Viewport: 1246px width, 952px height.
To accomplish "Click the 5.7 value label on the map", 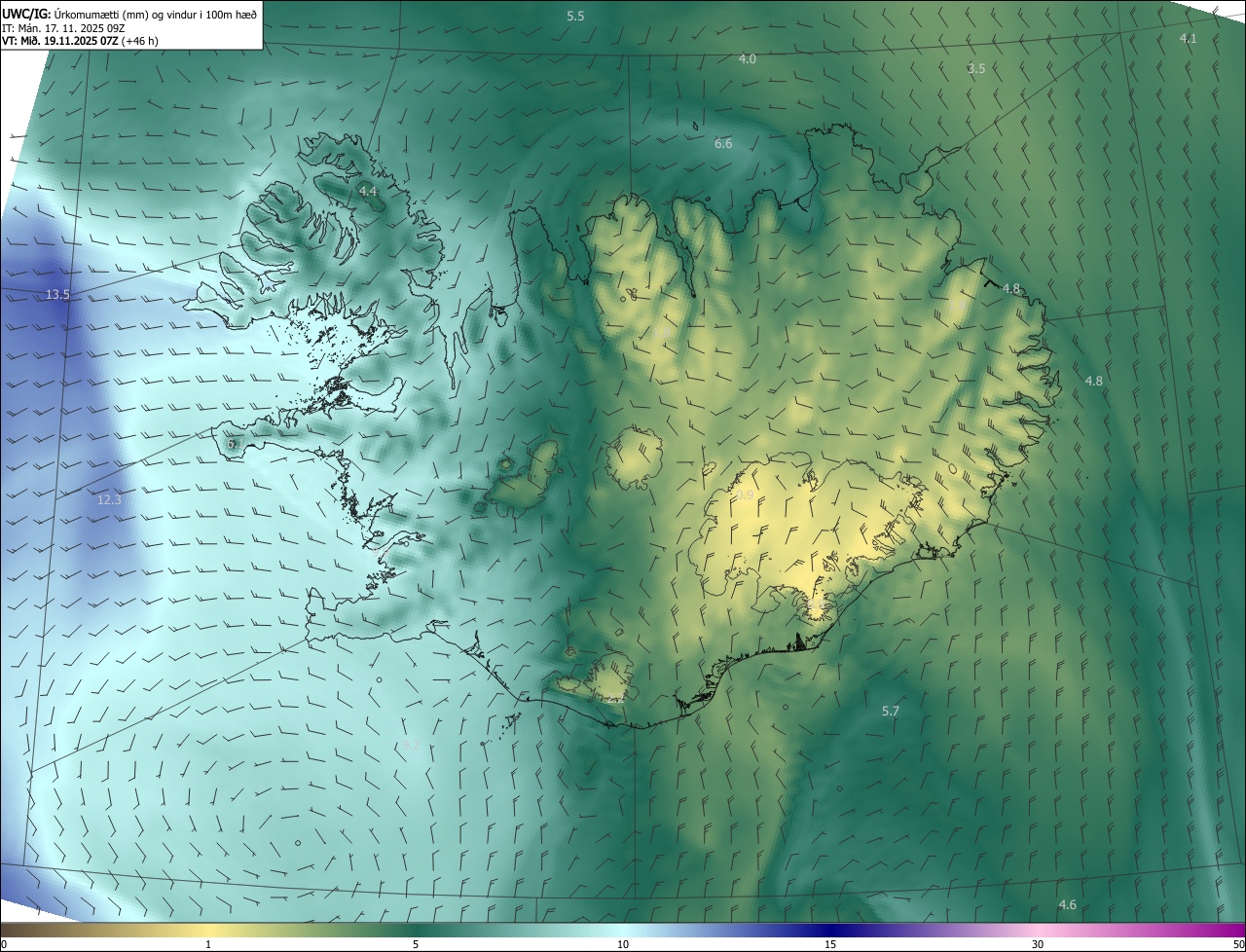I will (x=890, y=712).
